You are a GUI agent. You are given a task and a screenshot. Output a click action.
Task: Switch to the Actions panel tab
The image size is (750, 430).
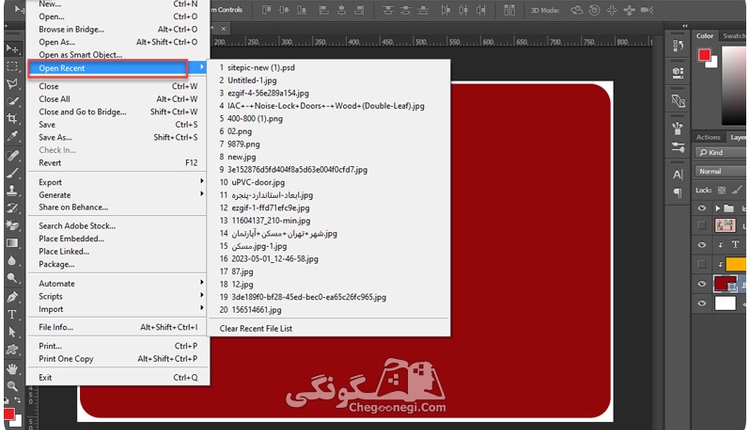coord(708,137)
